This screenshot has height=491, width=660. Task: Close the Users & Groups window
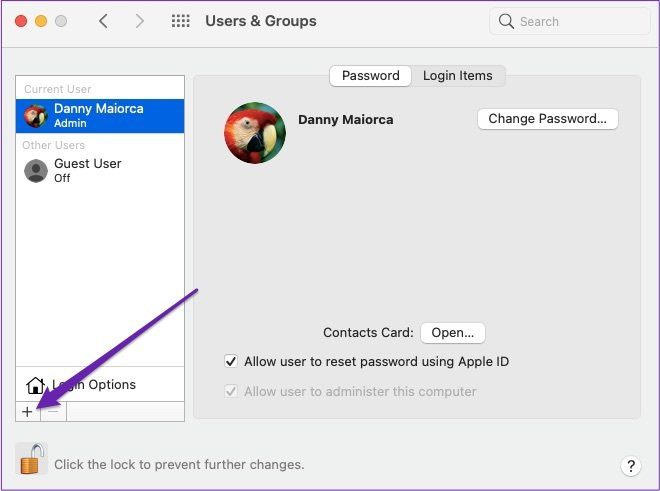coord(21,21)
